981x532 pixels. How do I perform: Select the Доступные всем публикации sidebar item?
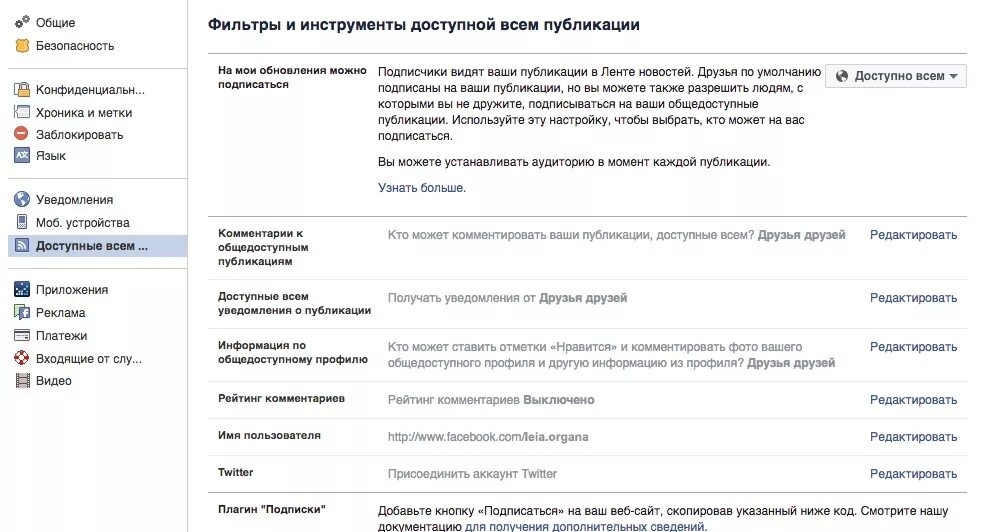click(x=98, y=245)
